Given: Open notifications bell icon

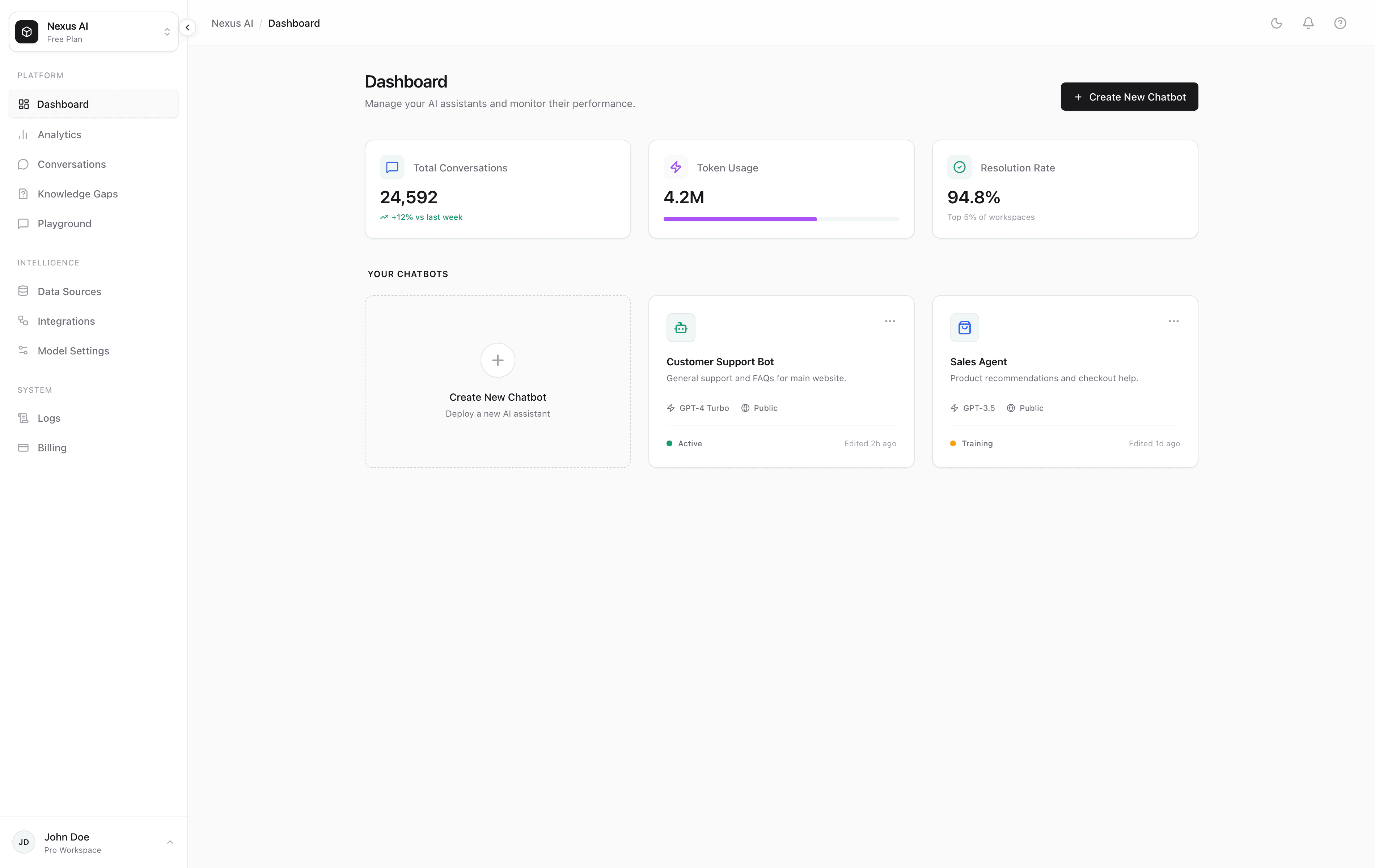Looking at the screenshot, I should tap(1308, 24).
